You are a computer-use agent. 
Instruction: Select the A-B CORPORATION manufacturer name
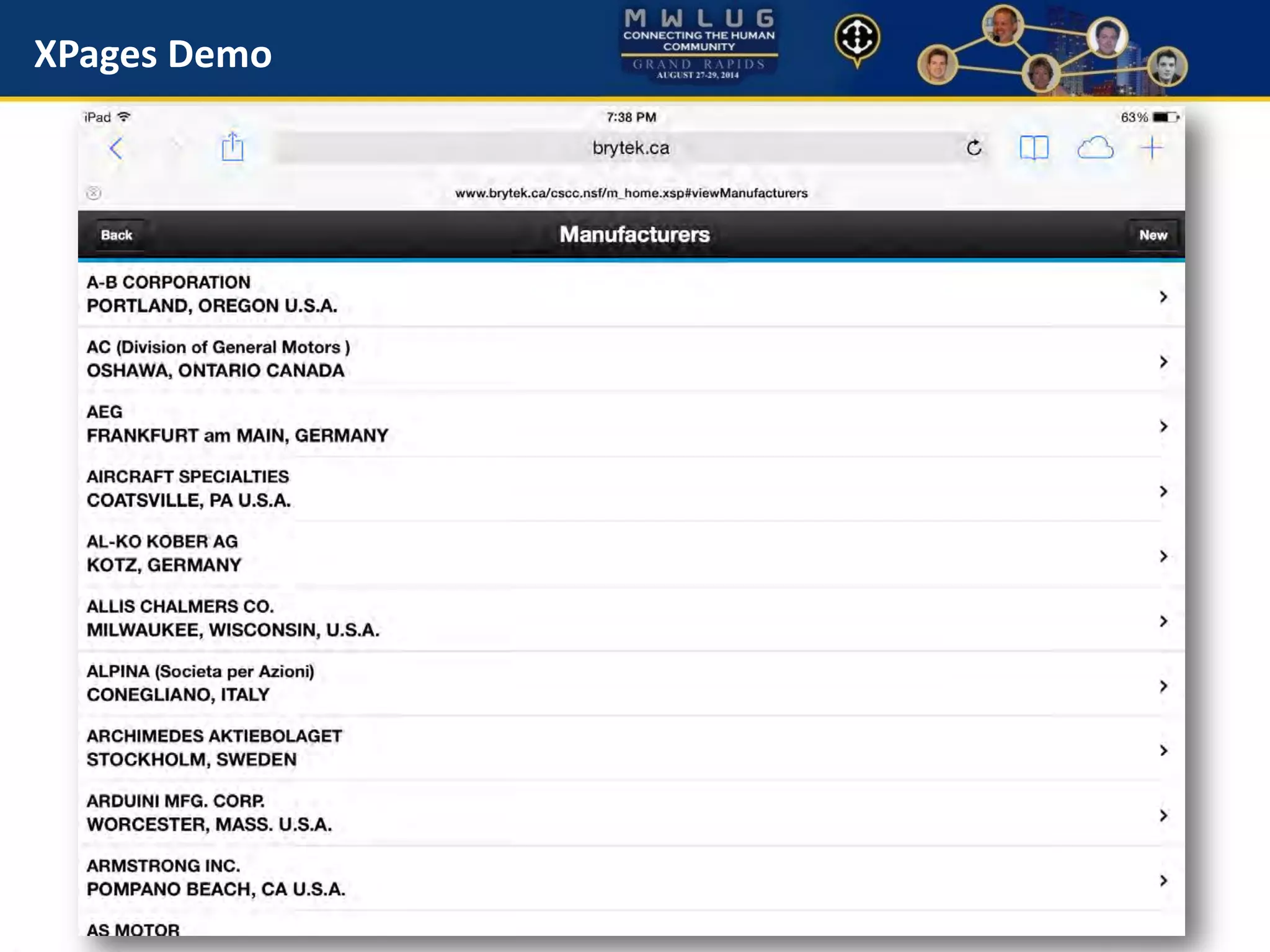click(x=169, y=282)
